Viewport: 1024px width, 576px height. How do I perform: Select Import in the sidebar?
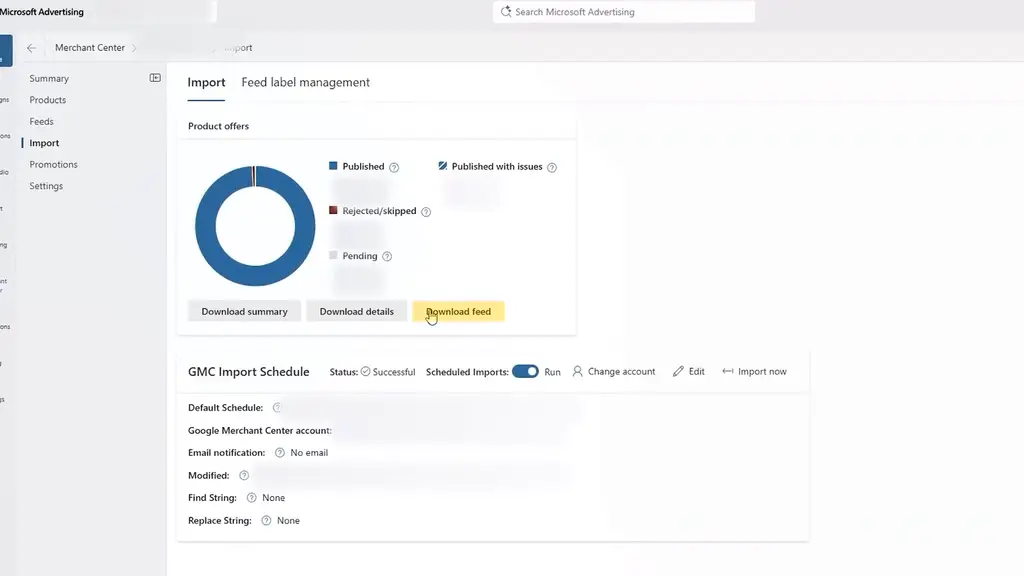44,143
